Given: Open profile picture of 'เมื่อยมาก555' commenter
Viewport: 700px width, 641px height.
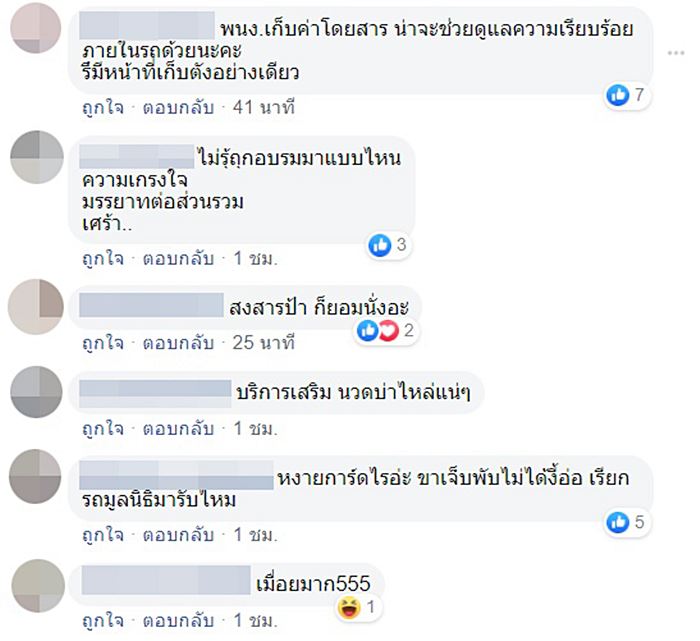Looking at the screenshot, I should coord(38,585).
